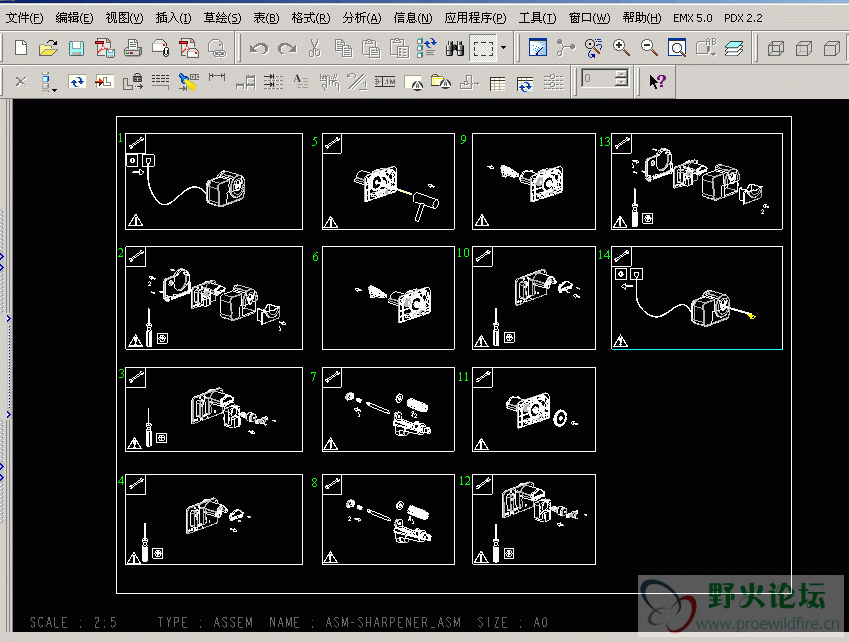Update the current drawing sheet icon

click(76, 82)
